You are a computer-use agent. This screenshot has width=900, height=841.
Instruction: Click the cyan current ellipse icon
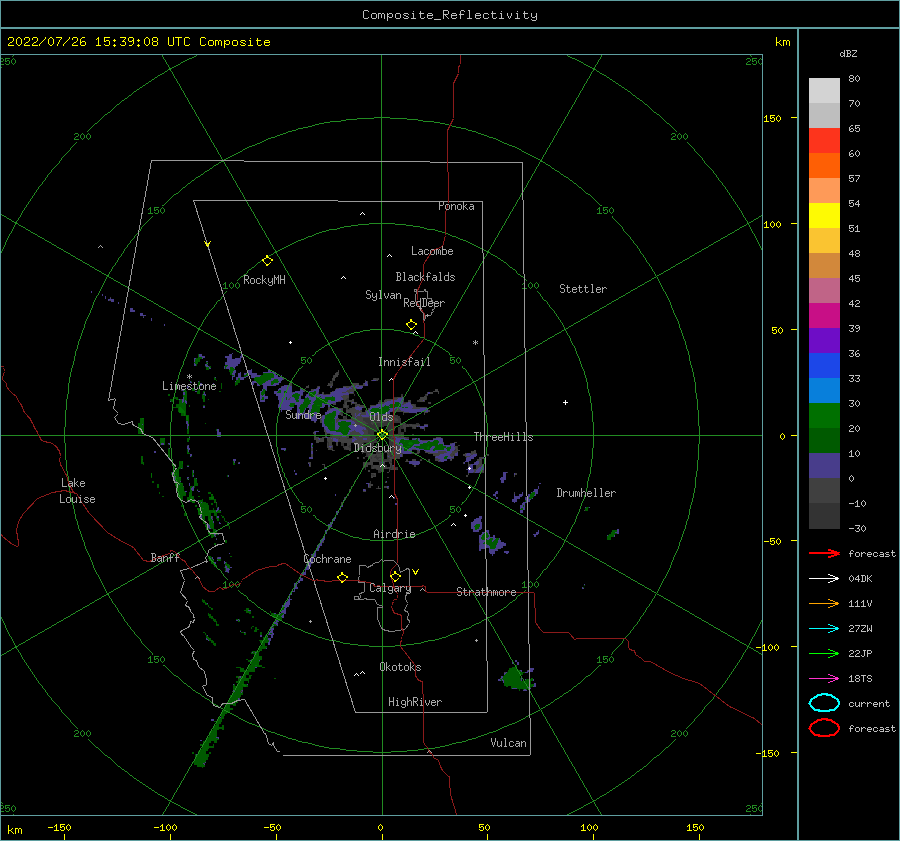pos(824,703)
